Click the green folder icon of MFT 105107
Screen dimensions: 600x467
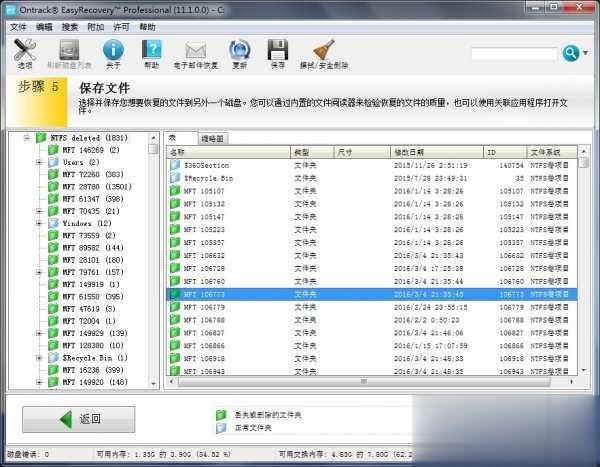pos(175,191)
